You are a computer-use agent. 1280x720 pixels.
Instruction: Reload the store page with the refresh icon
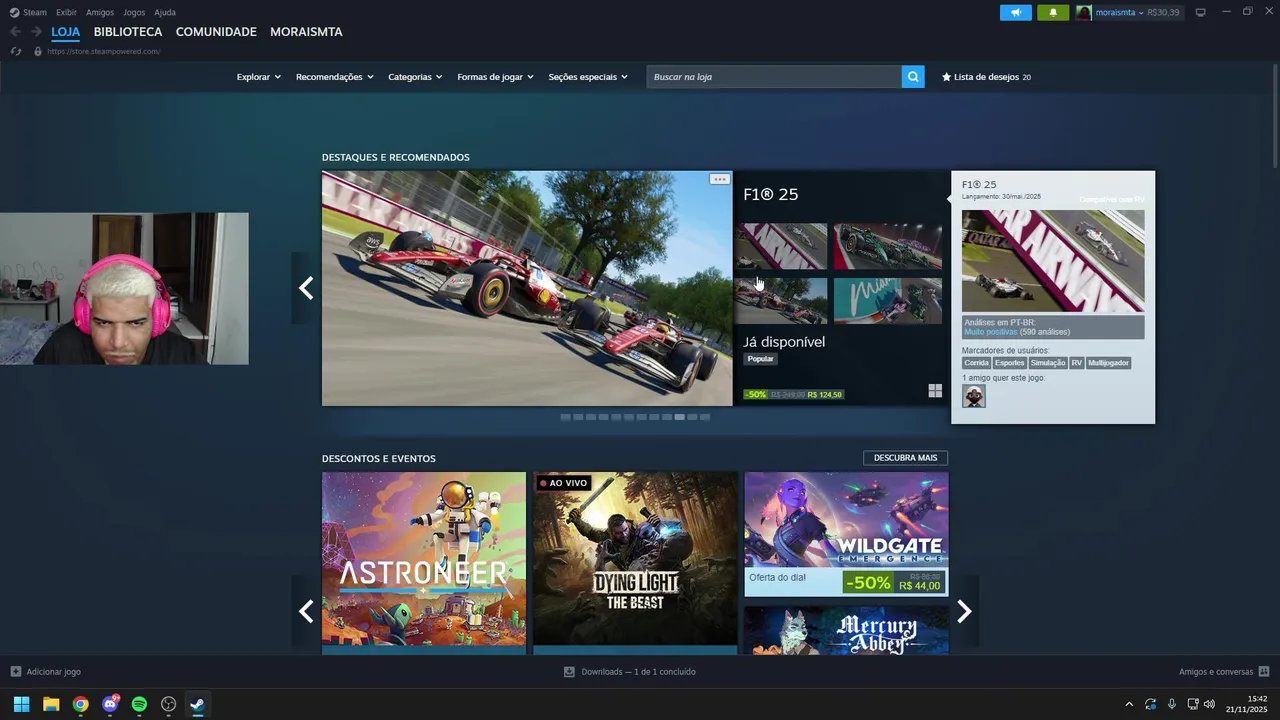click(15, 51)
